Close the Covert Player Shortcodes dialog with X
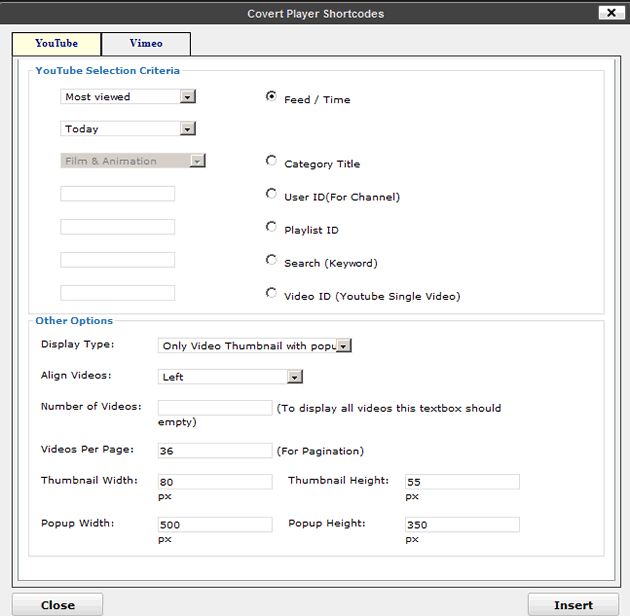Image resolution: width=630 pixels, height=616 pixels. 612,13
